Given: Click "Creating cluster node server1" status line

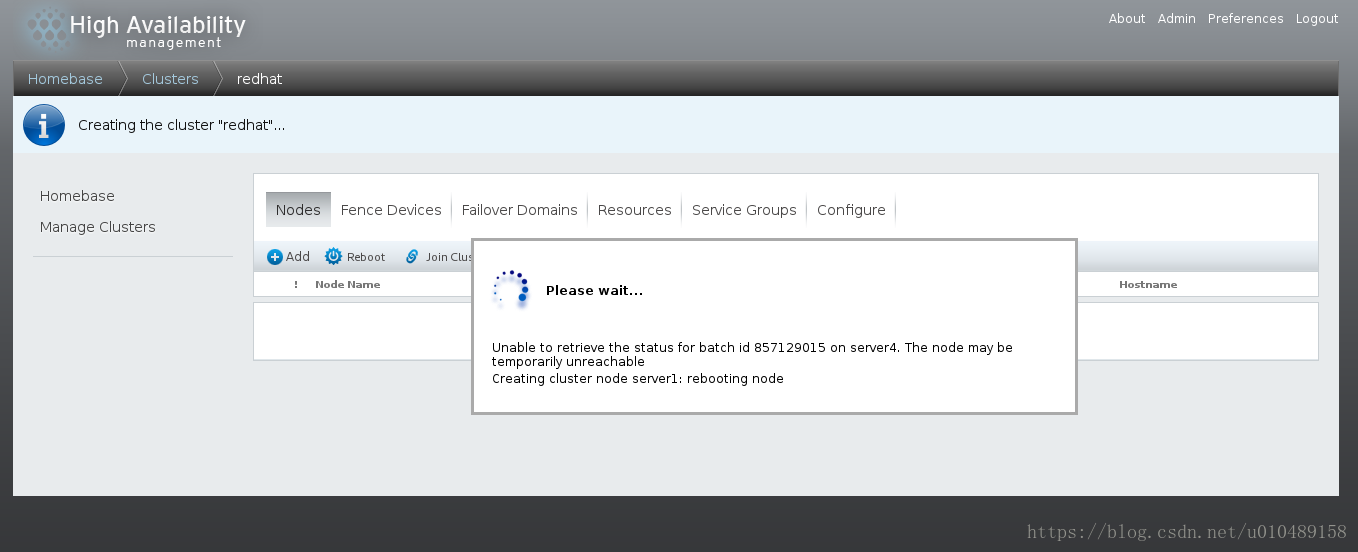Looking at the screenshot, I should coord(638,379).
